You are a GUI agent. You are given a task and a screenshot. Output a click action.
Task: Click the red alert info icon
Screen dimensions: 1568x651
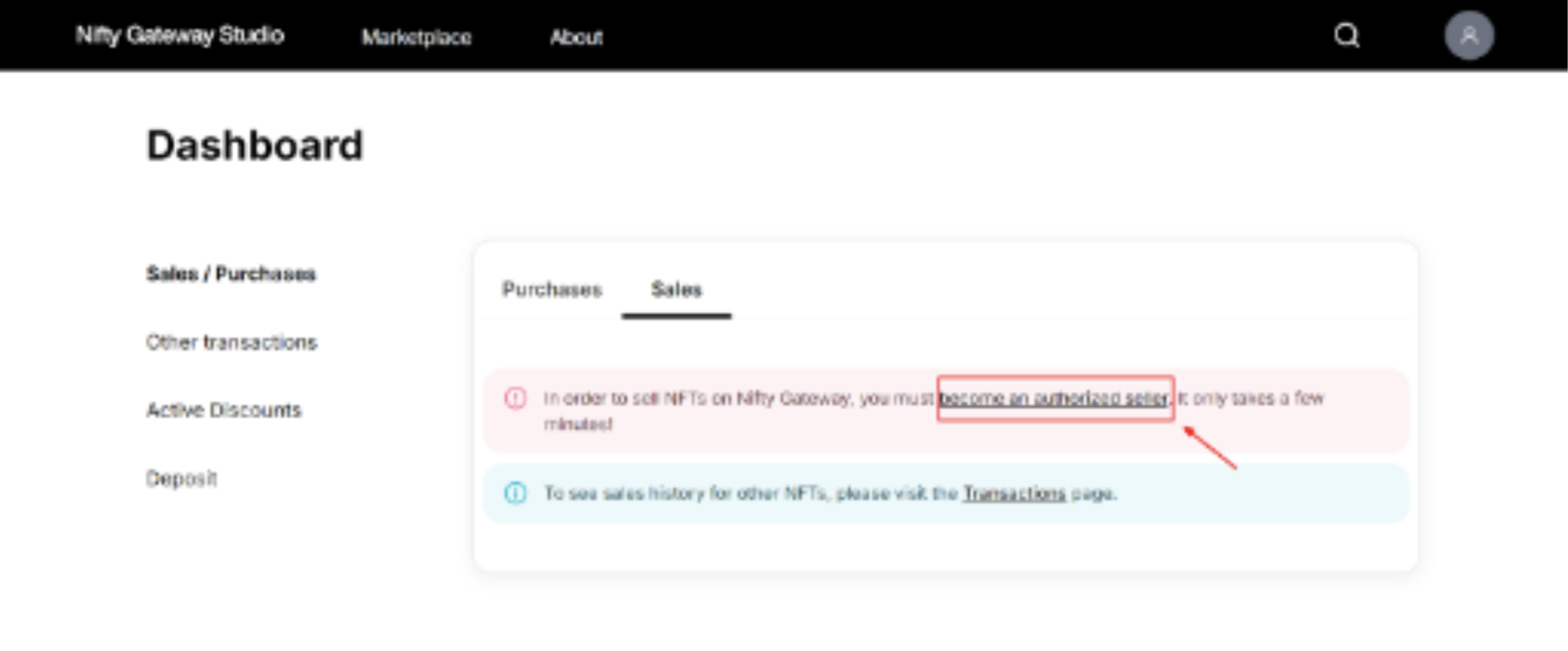pyautogui.click(x=515, y=398)
